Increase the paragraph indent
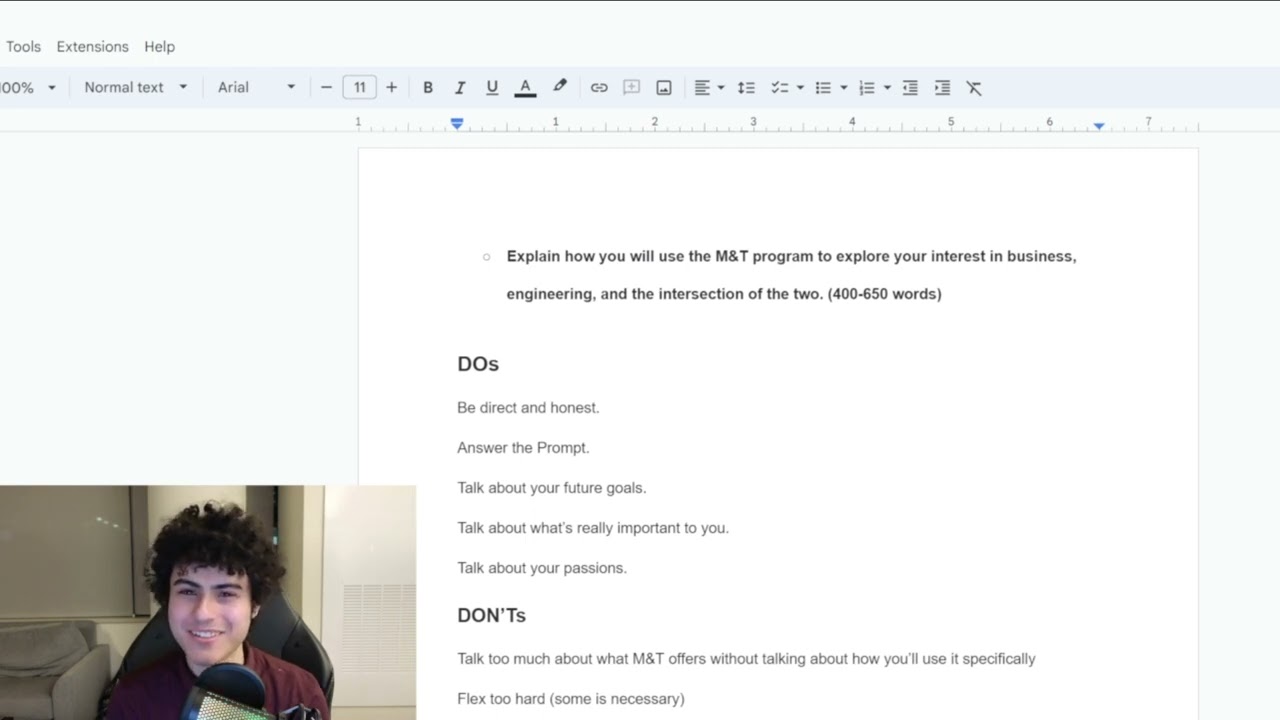Viewport: 1280px width, 720px height. tap(942, 88)
